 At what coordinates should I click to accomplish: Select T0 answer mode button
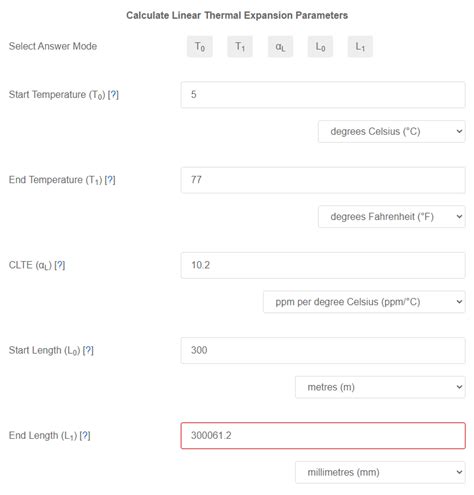[x=200, y=47]
